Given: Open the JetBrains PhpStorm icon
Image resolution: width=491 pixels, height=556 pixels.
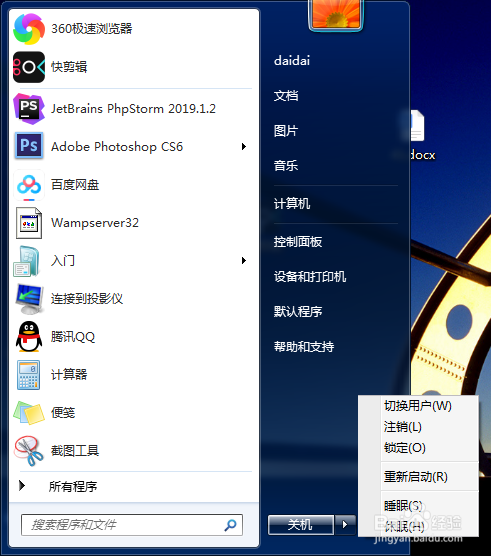Looking at the screenshot, I should 29,109.
